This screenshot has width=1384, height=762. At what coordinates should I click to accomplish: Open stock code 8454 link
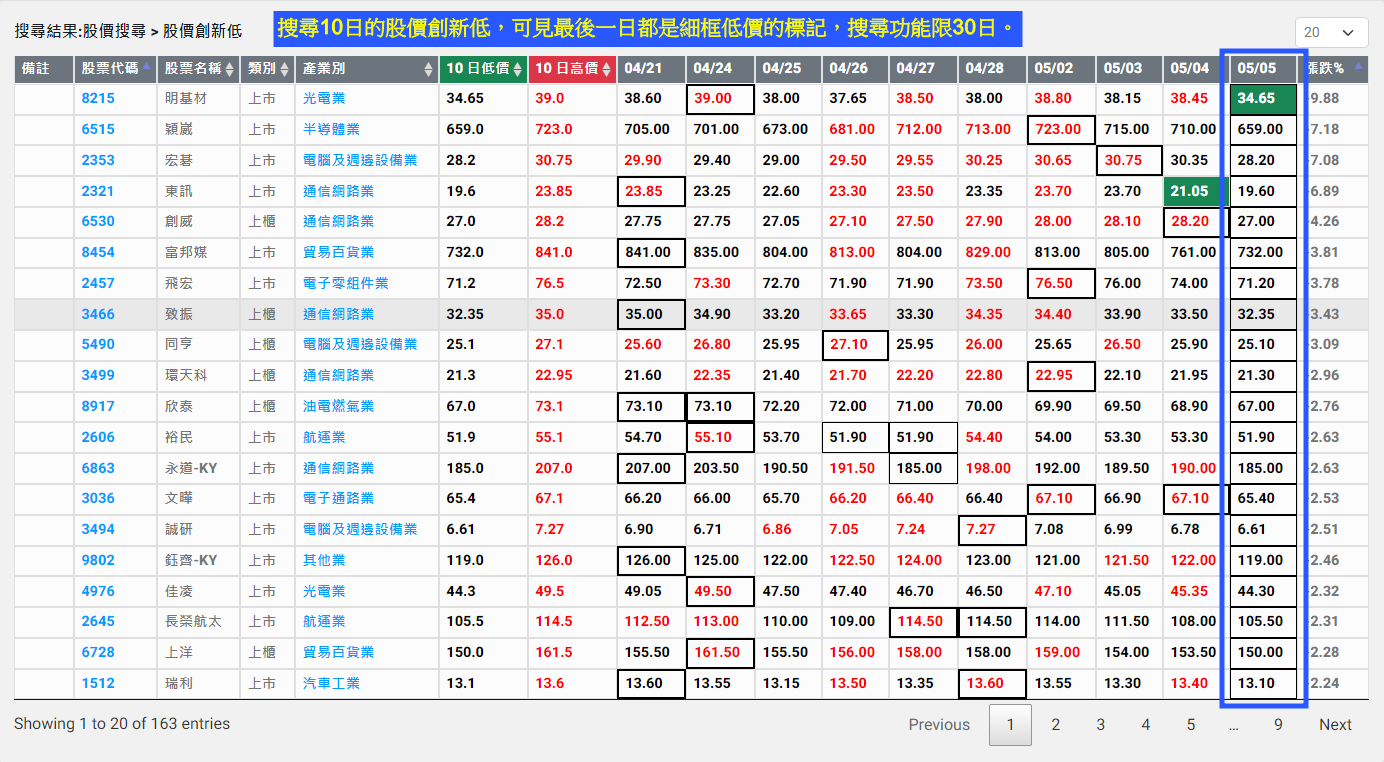(x=98, y=252)
